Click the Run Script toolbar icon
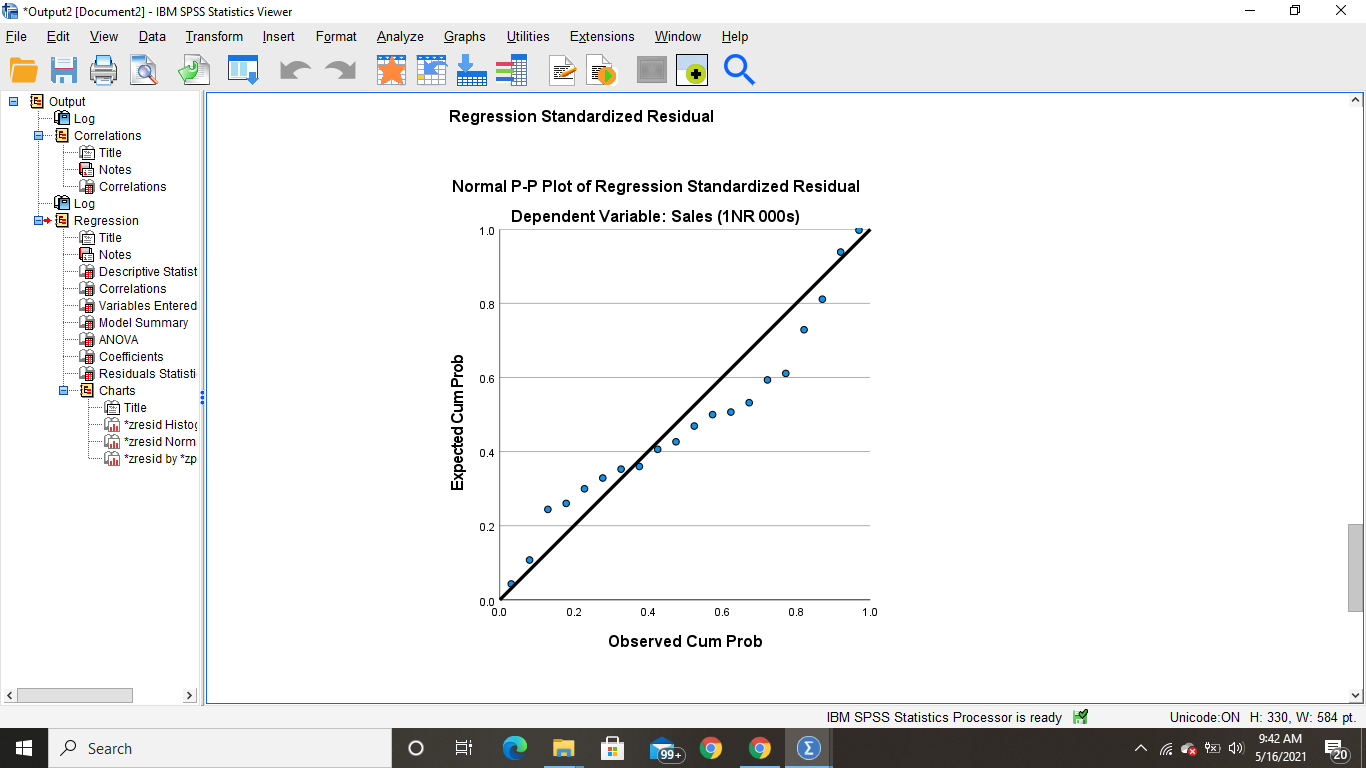 602,70
